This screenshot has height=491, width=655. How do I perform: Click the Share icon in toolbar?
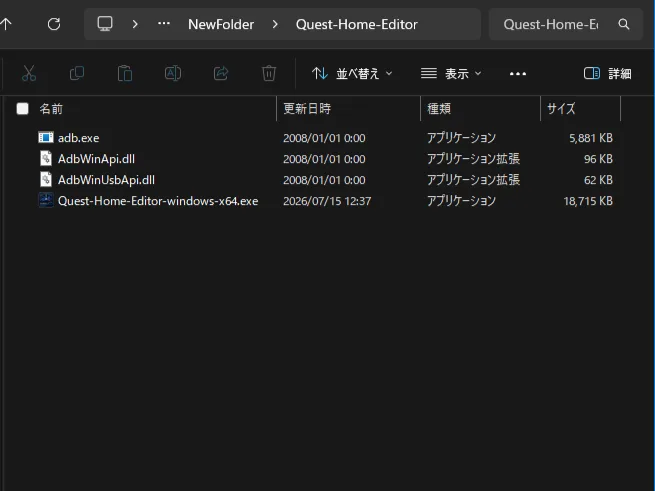[x=221, y=74]
